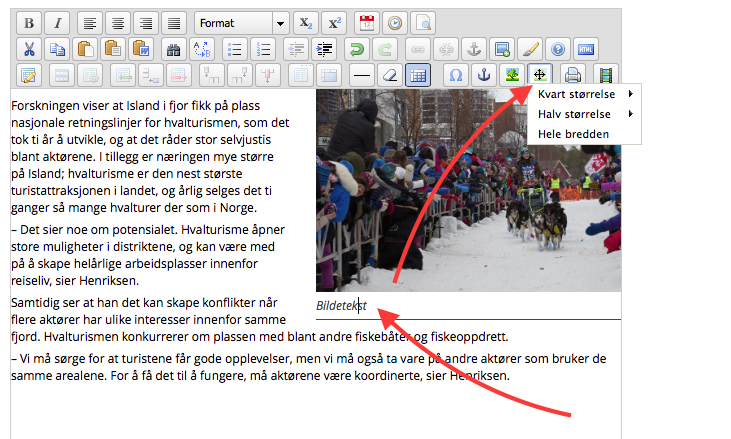This screenshot has width=731, height=439.
Task: Enable justified text alignment
Action: pos(174,22)
